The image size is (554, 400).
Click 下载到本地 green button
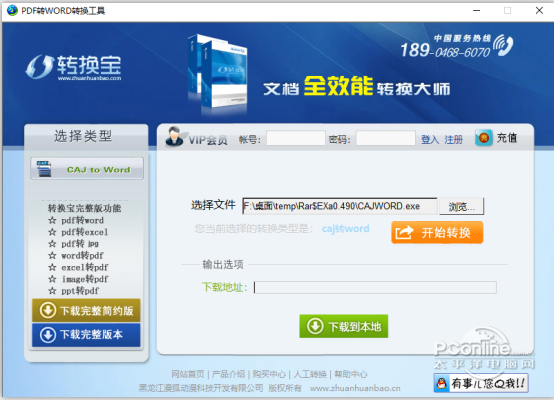344,326
